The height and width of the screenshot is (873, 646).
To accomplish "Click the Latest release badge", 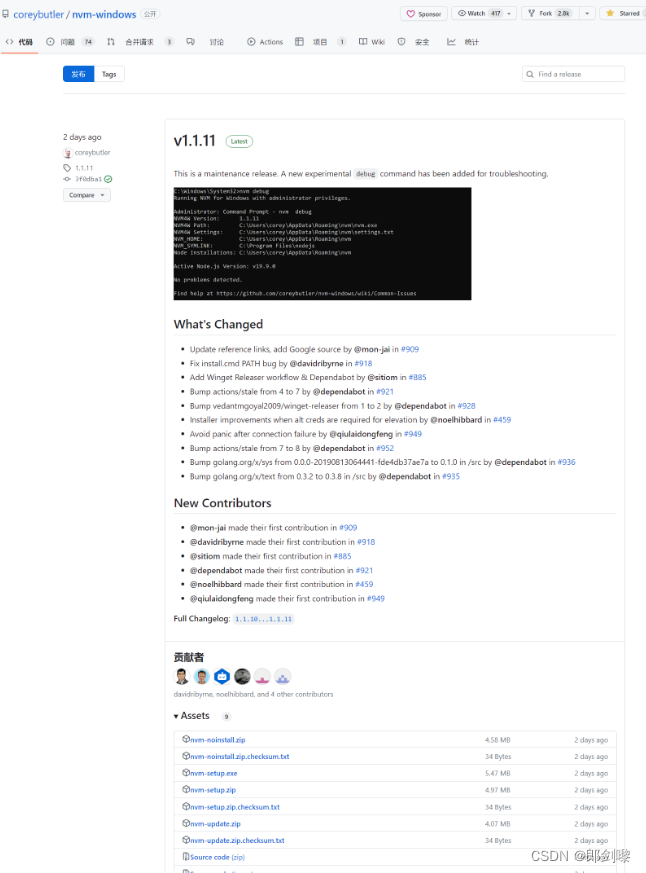I will point(239,141).
